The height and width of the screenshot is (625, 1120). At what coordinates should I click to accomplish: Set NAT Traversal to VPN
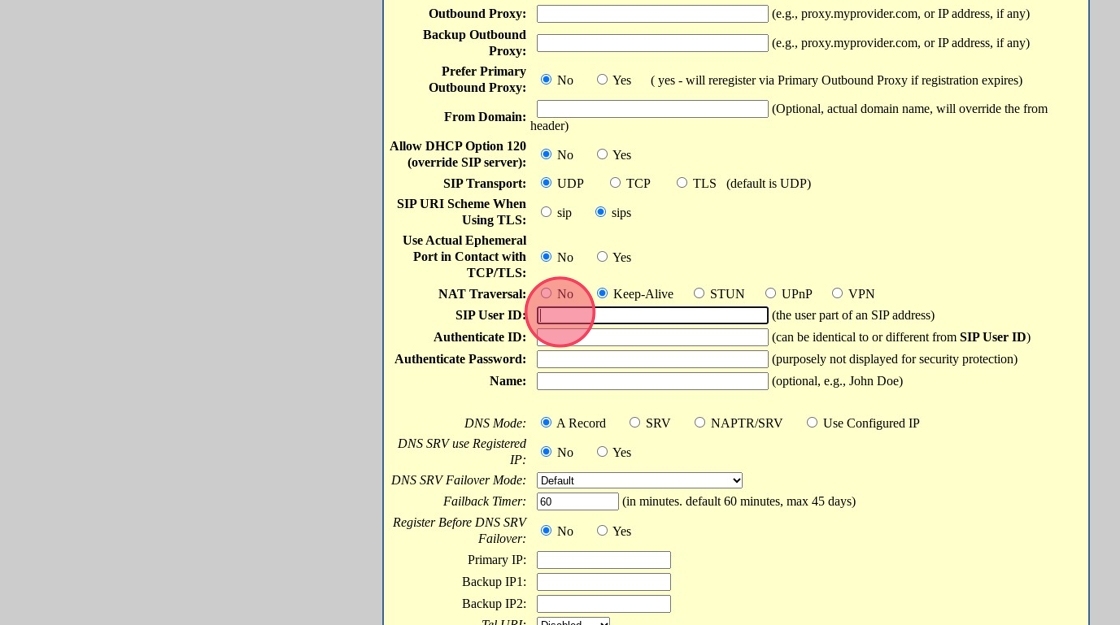coord(837,294)
